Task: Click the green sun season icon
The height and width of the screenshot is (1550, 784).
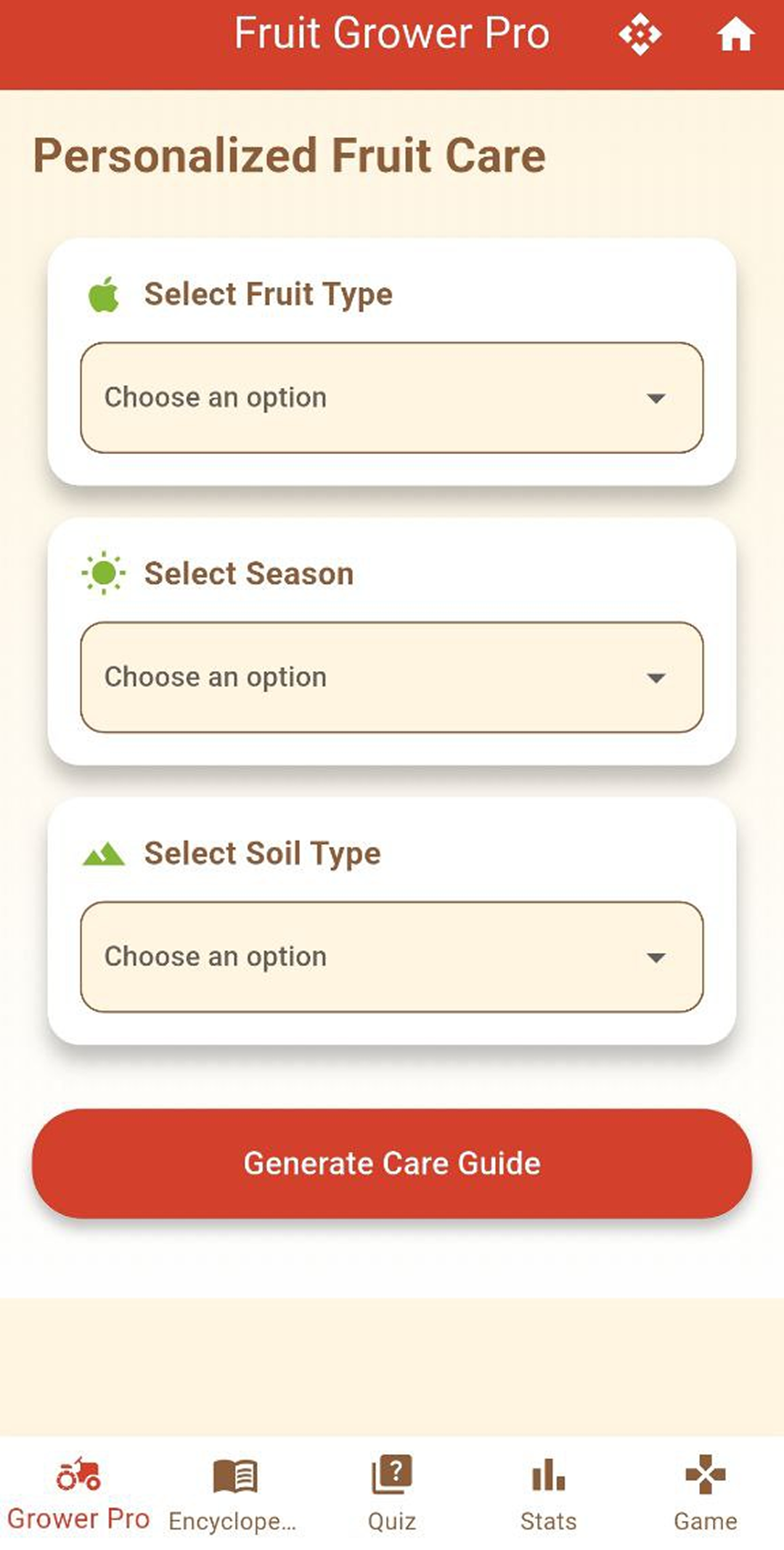Action: 104,573
